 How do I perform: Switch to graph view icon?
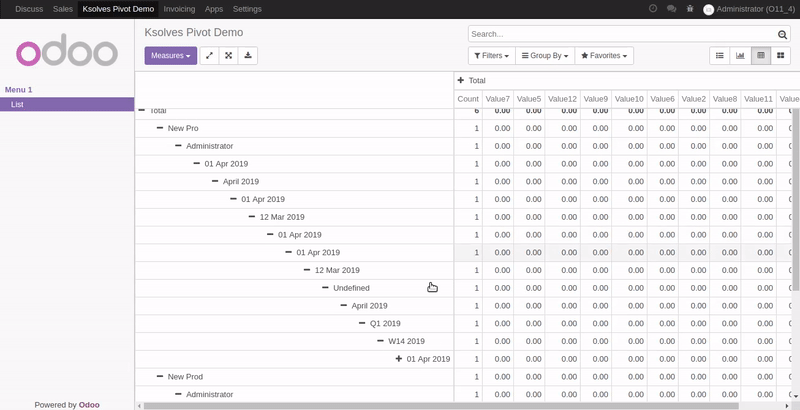pyautogui.click(x=740, y=56)
